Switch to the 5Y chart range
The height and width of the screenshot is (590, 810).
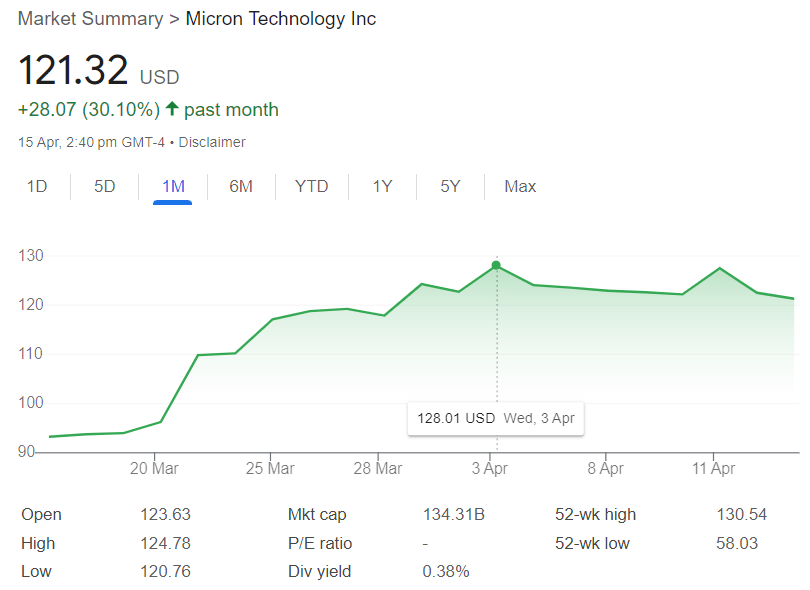coord(450,186)
